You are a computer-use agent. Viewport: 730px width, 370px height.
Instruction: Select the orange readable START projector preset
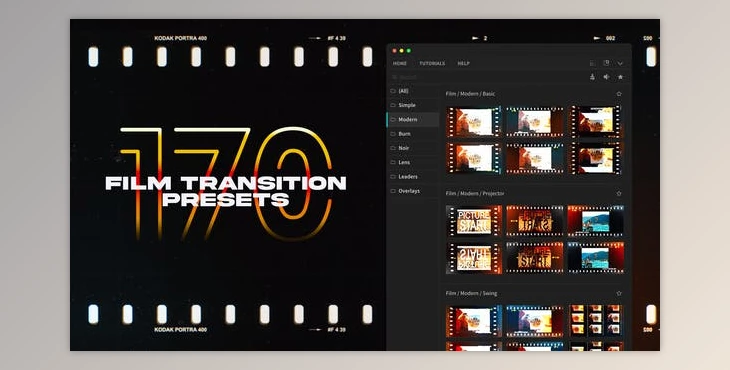tap(534, 257)
